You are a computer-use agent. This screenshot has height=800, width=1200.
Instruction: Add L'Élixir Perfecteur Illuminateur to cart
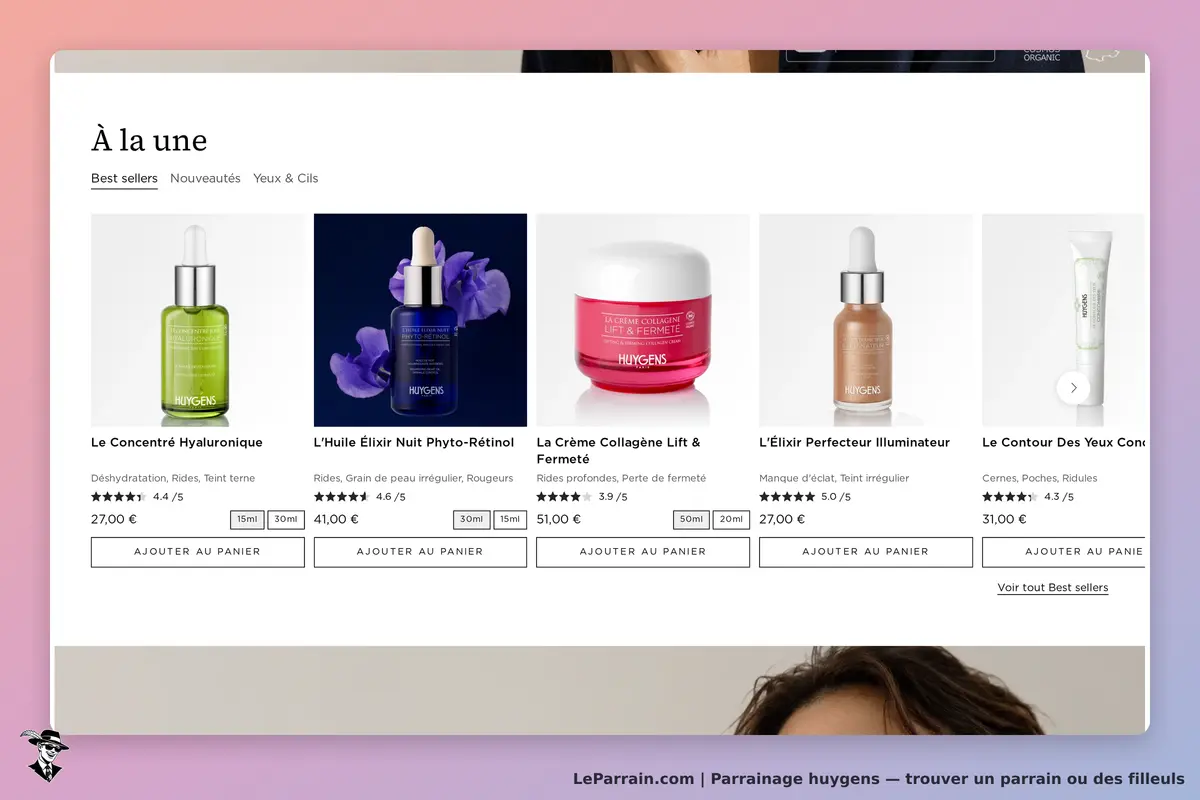[866, 552]
